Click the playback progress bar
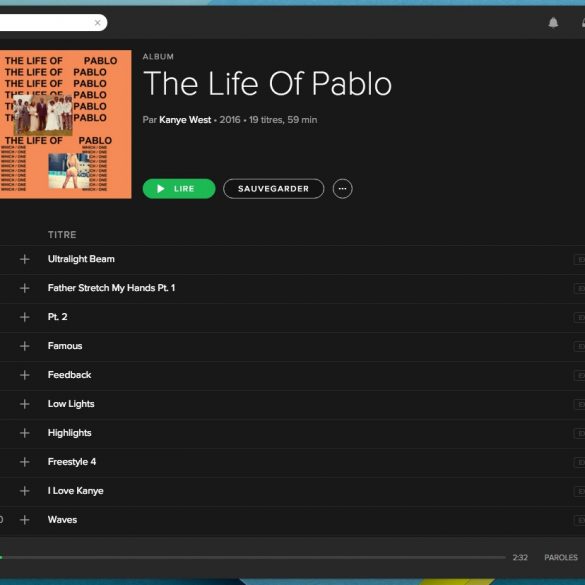 coord(253,557)
